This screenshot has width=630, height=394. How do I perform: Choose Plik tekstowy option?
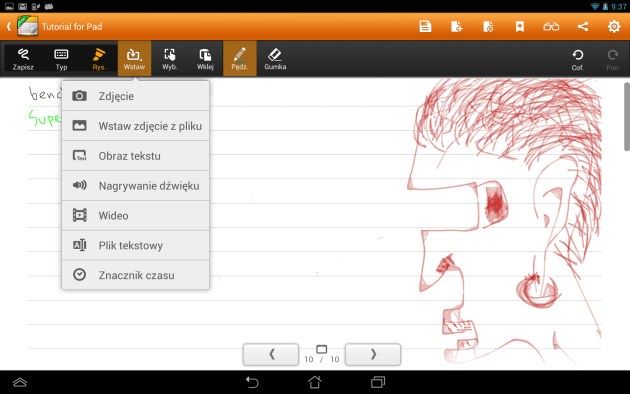tap(135, 245)
